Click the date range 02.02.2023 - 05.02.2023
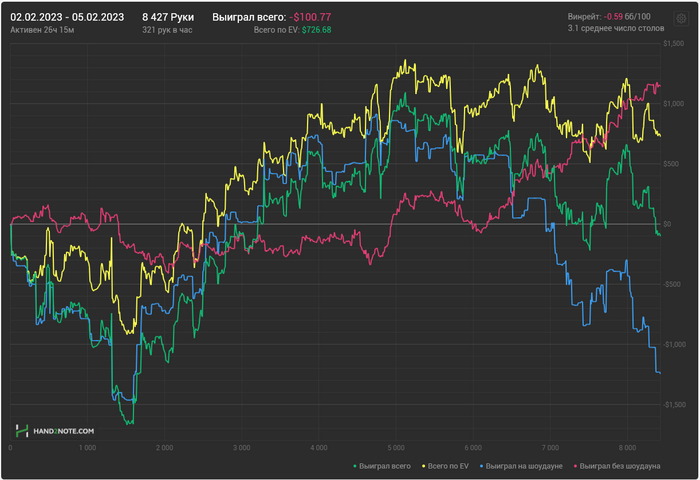 [67, 17]
